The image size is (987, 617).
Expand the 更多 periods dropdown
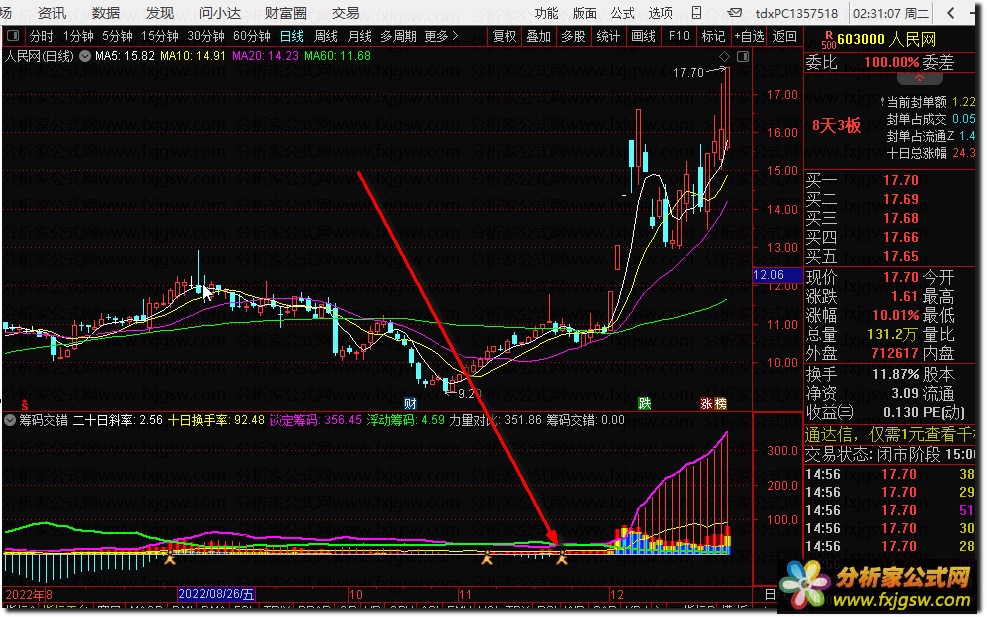point(441,37)
